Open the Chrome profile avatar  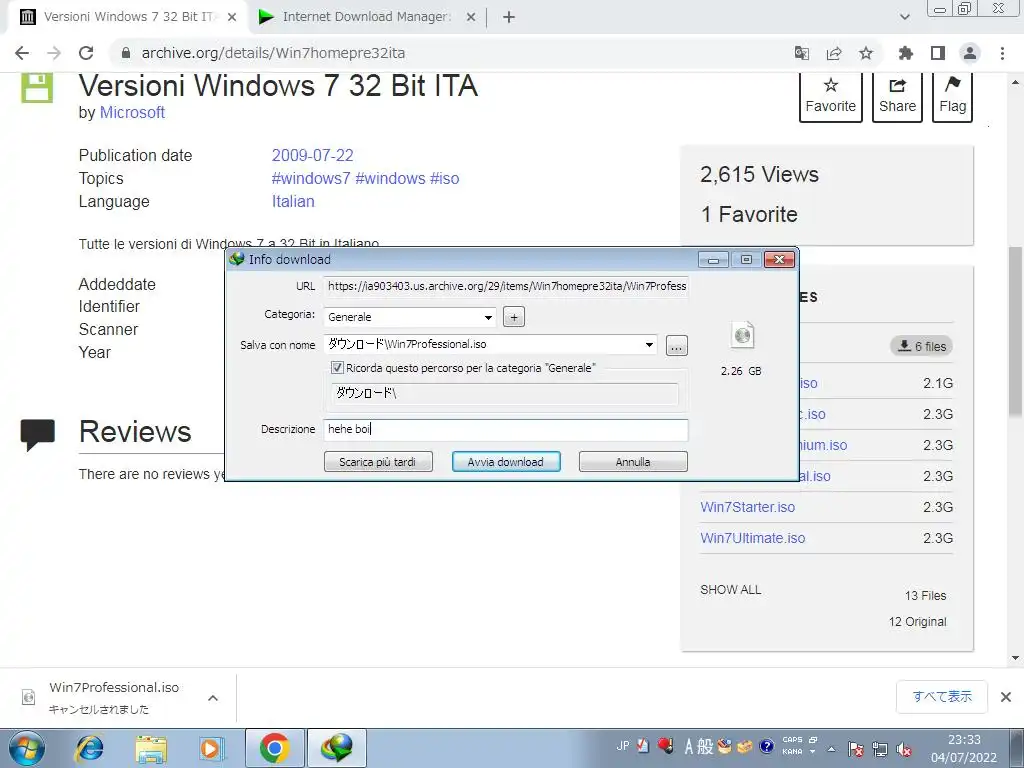point(970,53)
